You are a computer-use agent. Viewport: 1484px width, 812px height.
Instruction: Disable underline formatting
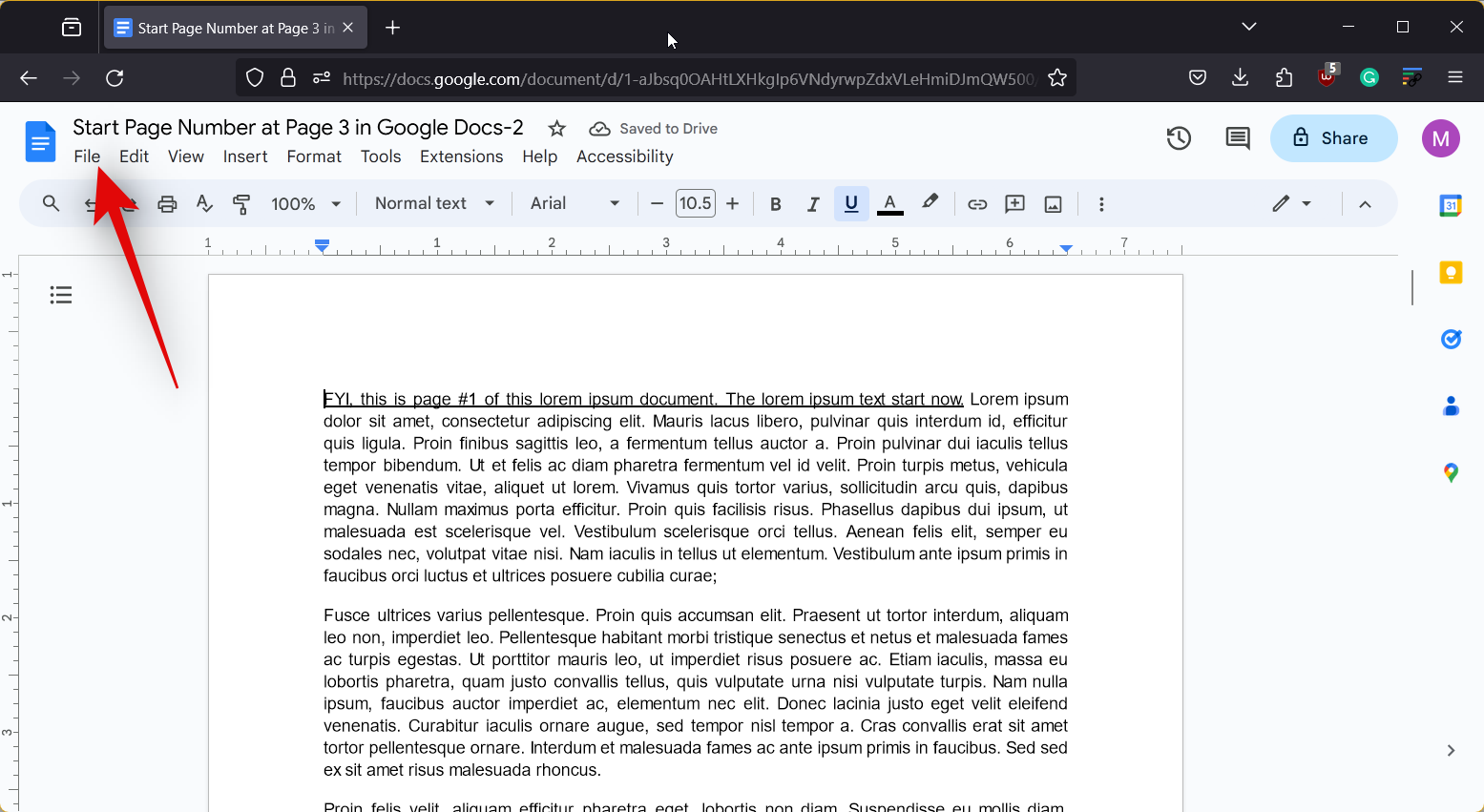coord(851,204)
